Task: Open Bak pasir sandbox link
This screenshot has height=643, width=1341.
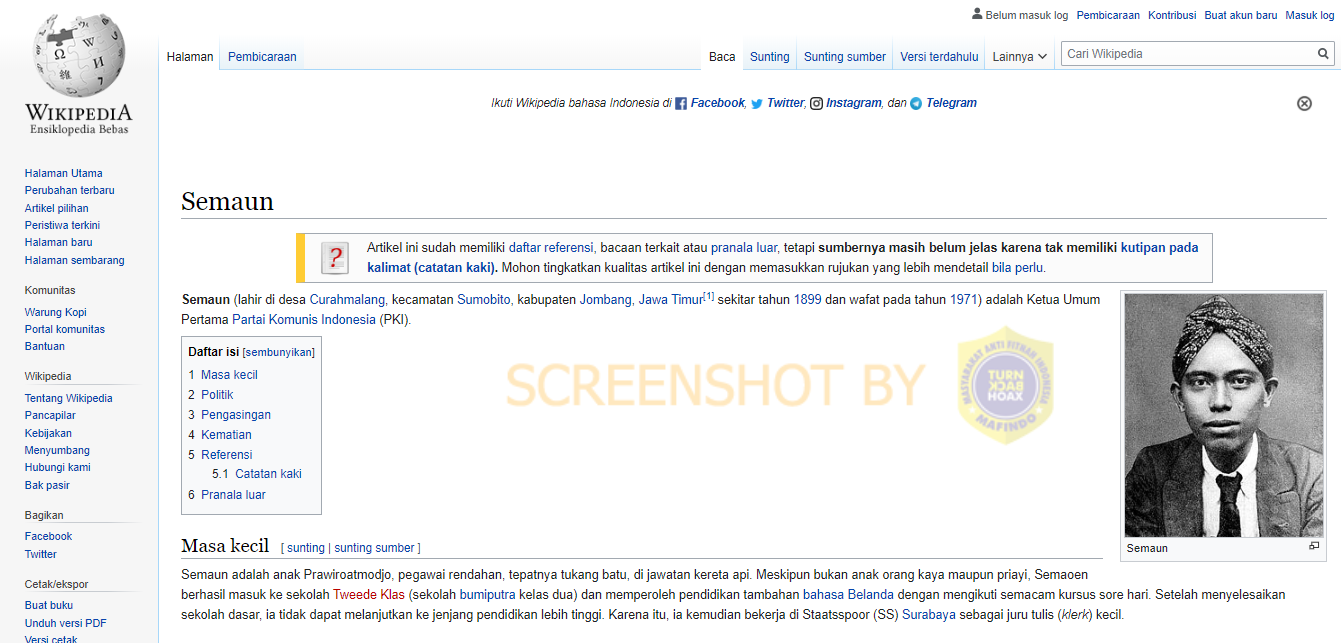Action: pyautogui.click(x=47, y=485)
